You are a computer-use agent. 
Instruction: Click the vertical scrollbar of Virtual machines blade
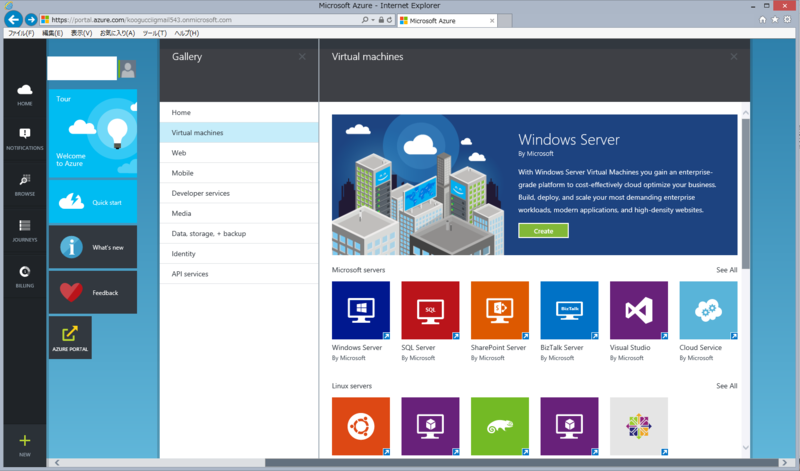(745, 194)
